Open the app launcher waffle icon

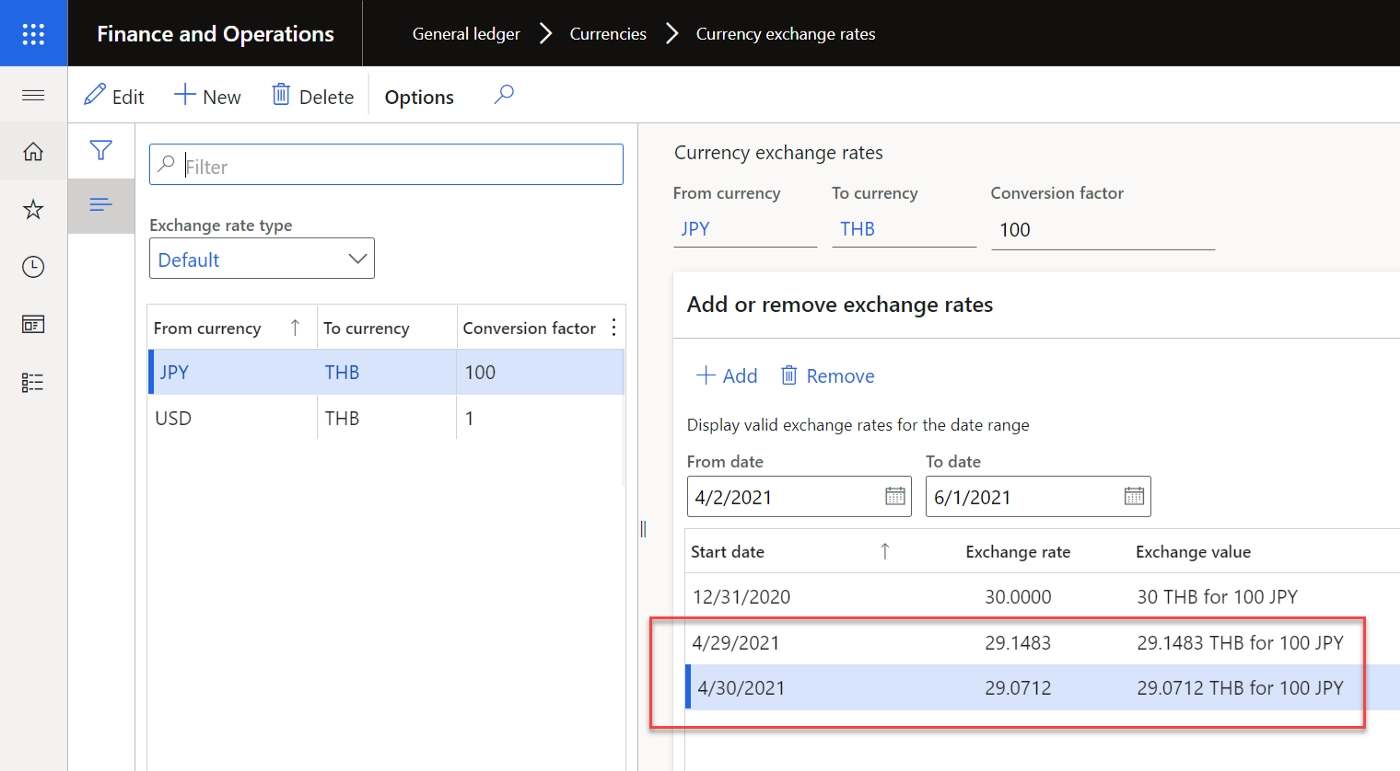(33, 33)
